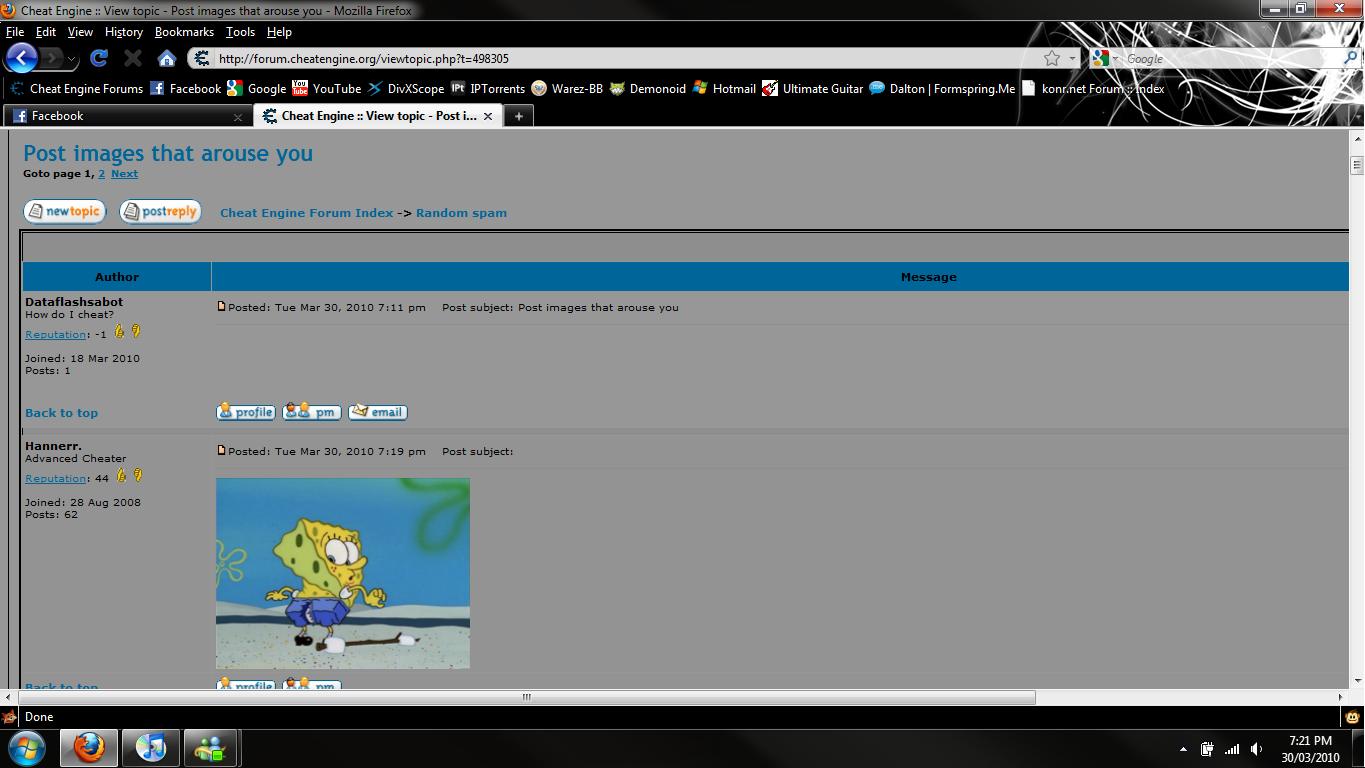Viewport: 1365px width, 768px height.
Task: Open the Bookmarks menu
Action: tap(184, 32)
